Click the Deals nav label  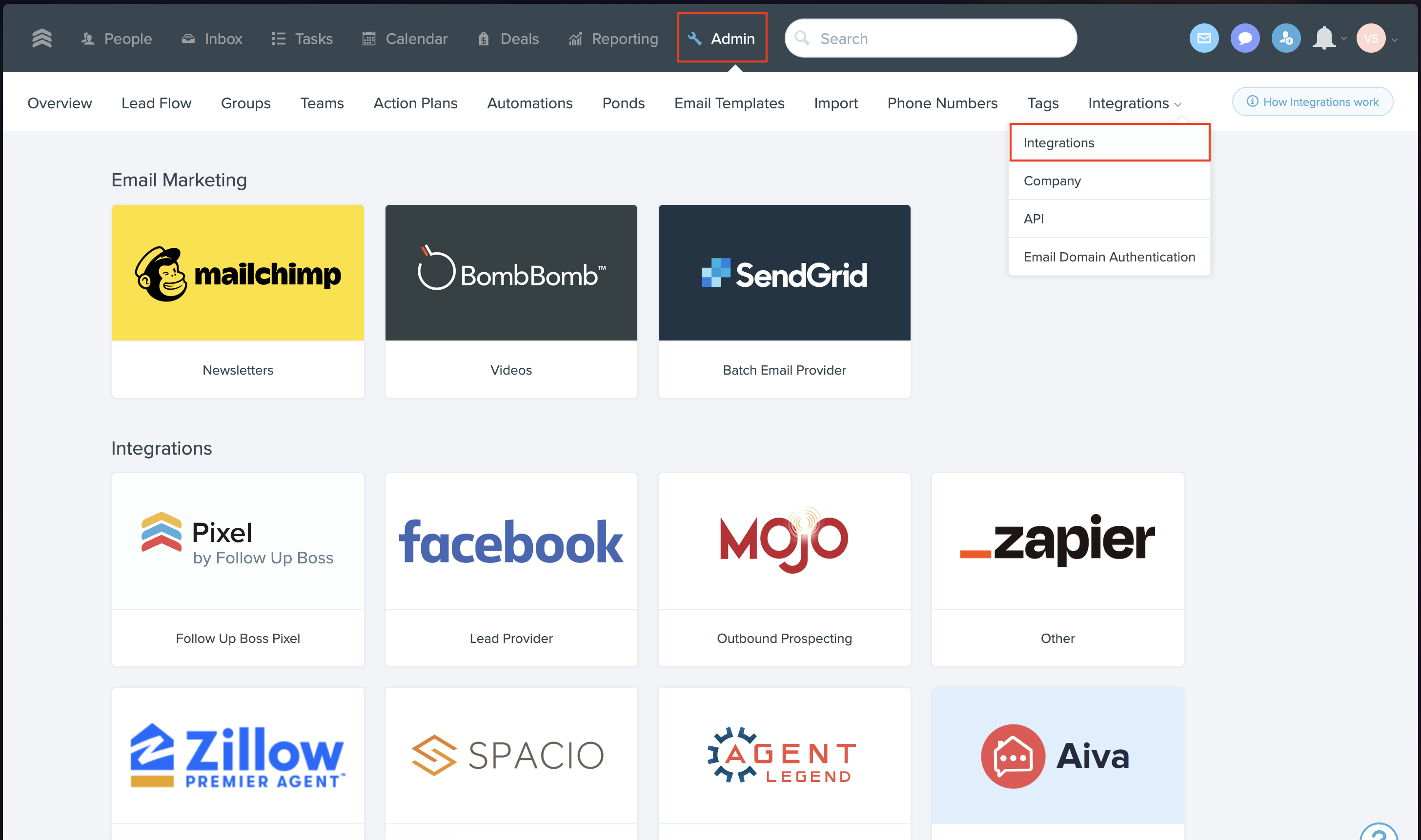[520, 39]
